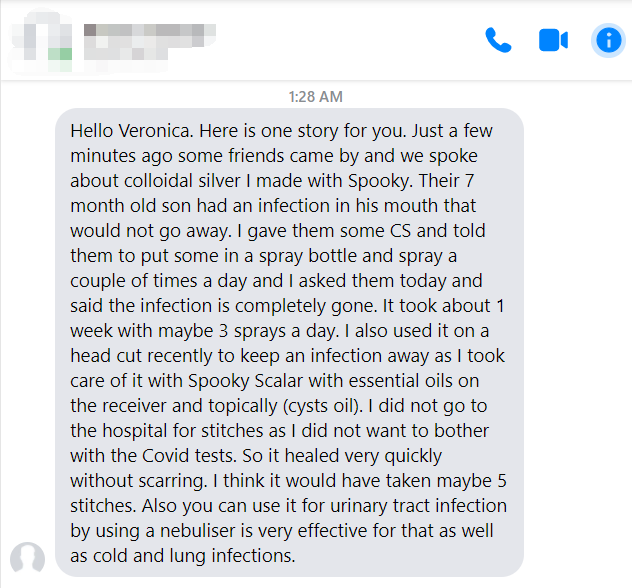Image resolution: width=632 pixels, height=588 pixels.
Task: Start a video chat with the camera icon
Action: [x=553, y=40]
